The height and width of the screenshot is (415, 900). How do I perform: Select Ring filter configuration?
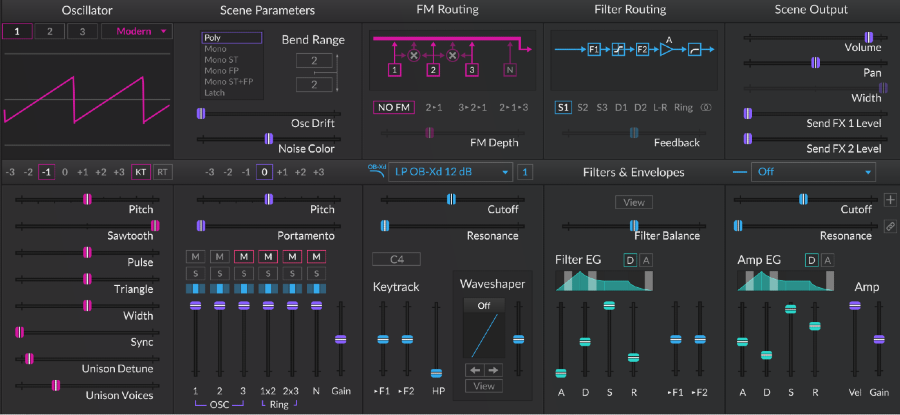(x=683, y=107)
